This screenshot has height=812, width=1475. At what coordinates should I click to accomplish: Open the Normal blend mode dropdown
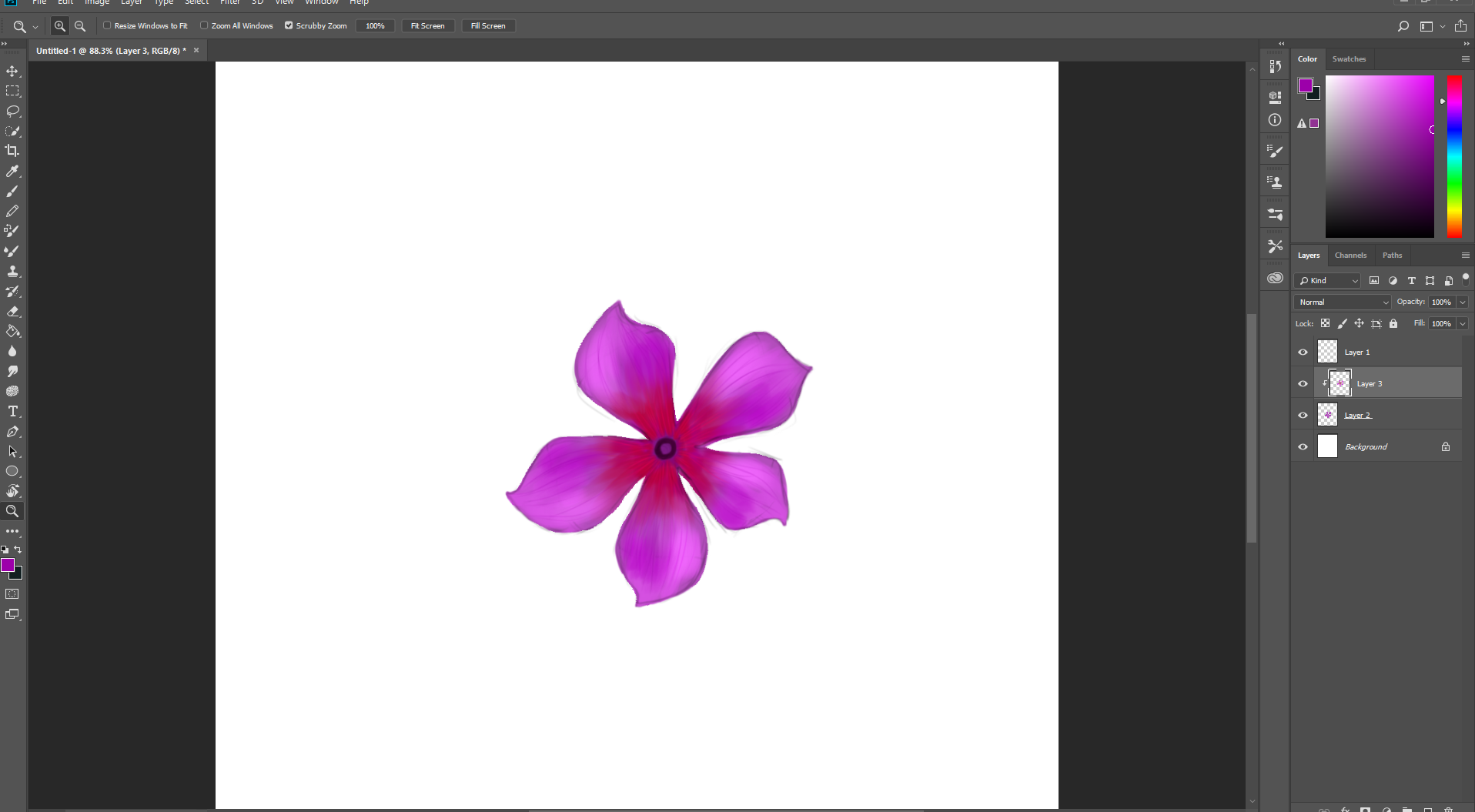pos(1343,302)
